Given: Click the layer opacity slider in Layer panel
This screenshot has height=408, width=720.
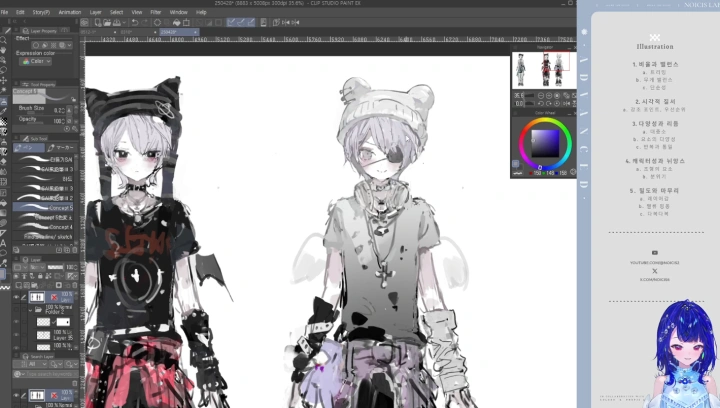Looking at the screenshot, I should pyautogui.click(x=56, y=267).
